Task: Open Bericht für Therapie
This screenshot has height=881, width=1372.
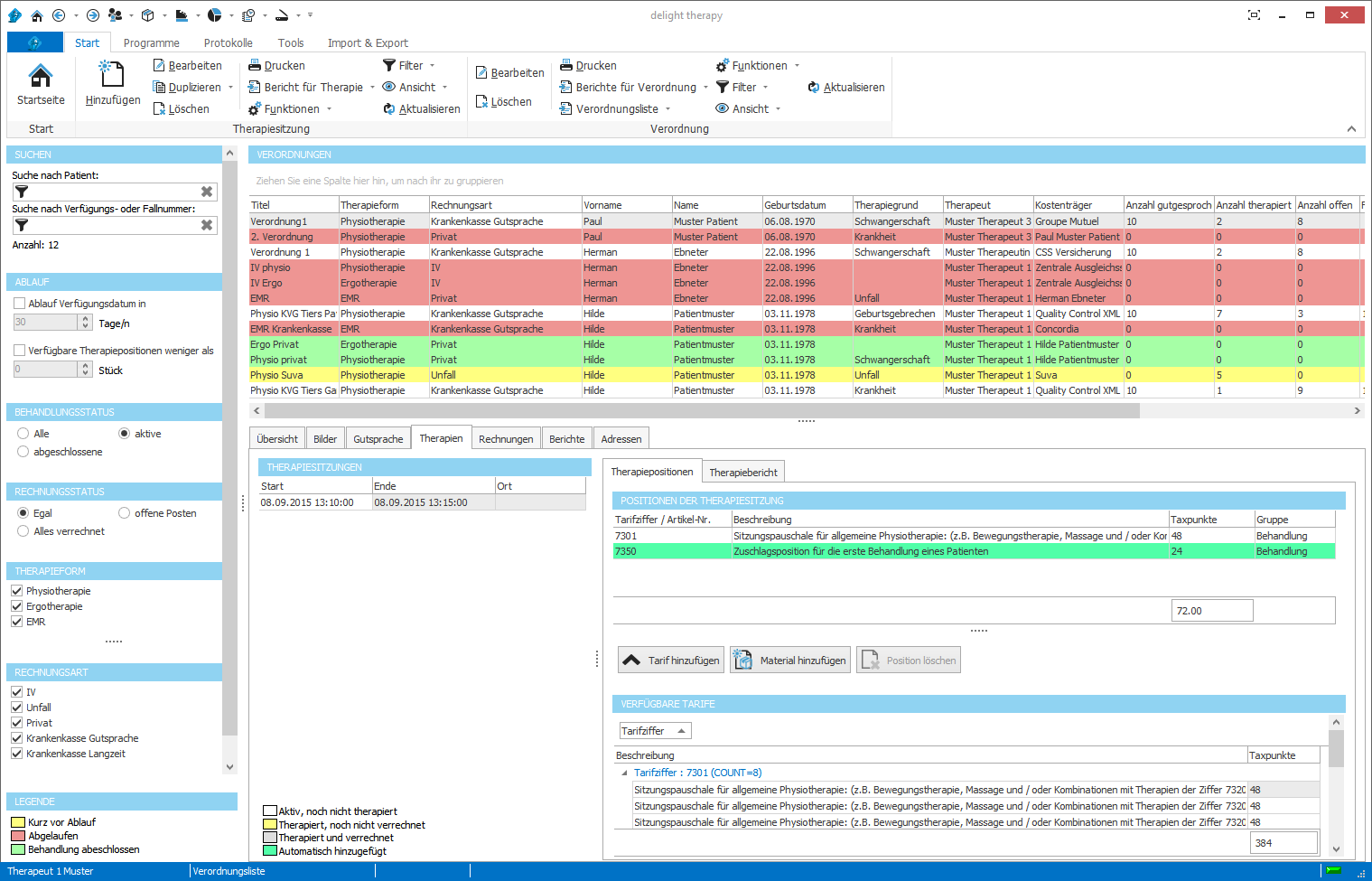Action: pos(313,88)
